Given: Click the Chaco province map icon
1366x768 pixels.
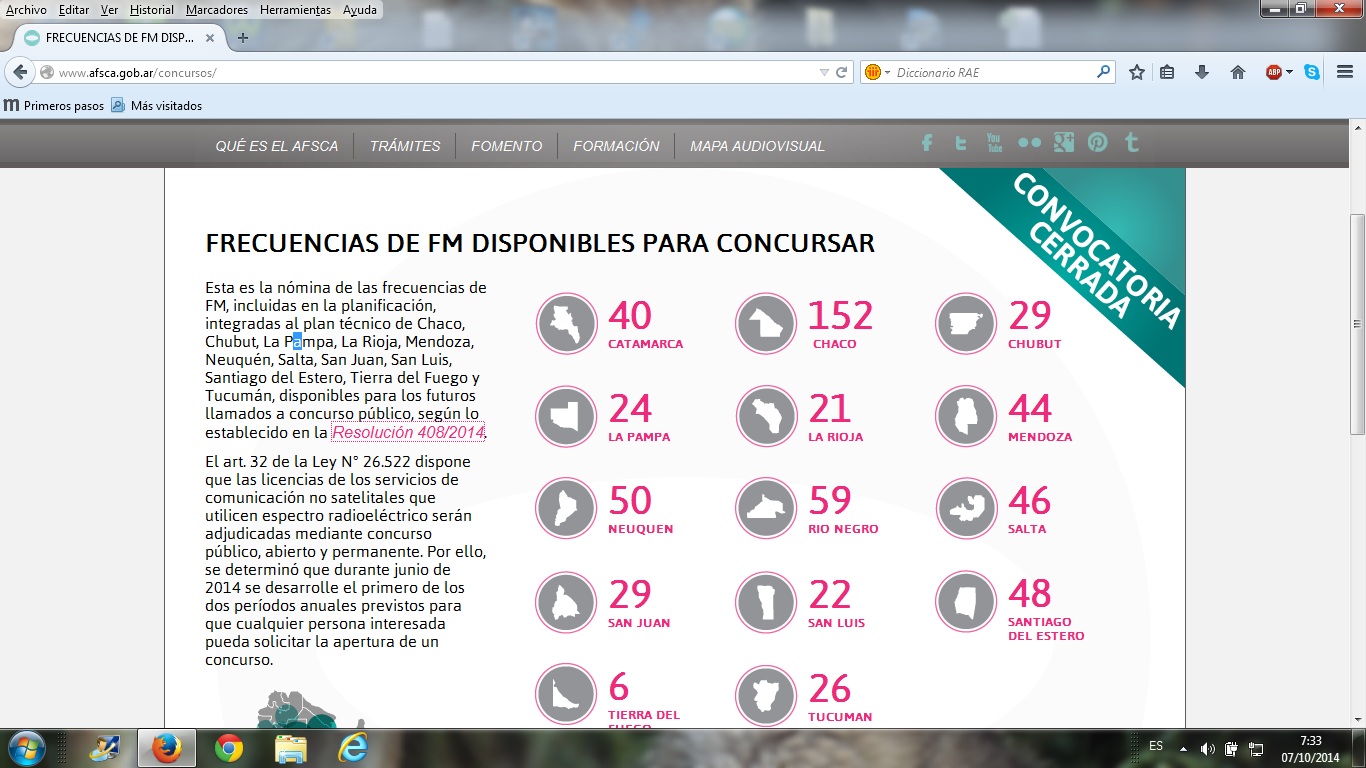Looking at the screenshot, I should click(x=766, y=323).
